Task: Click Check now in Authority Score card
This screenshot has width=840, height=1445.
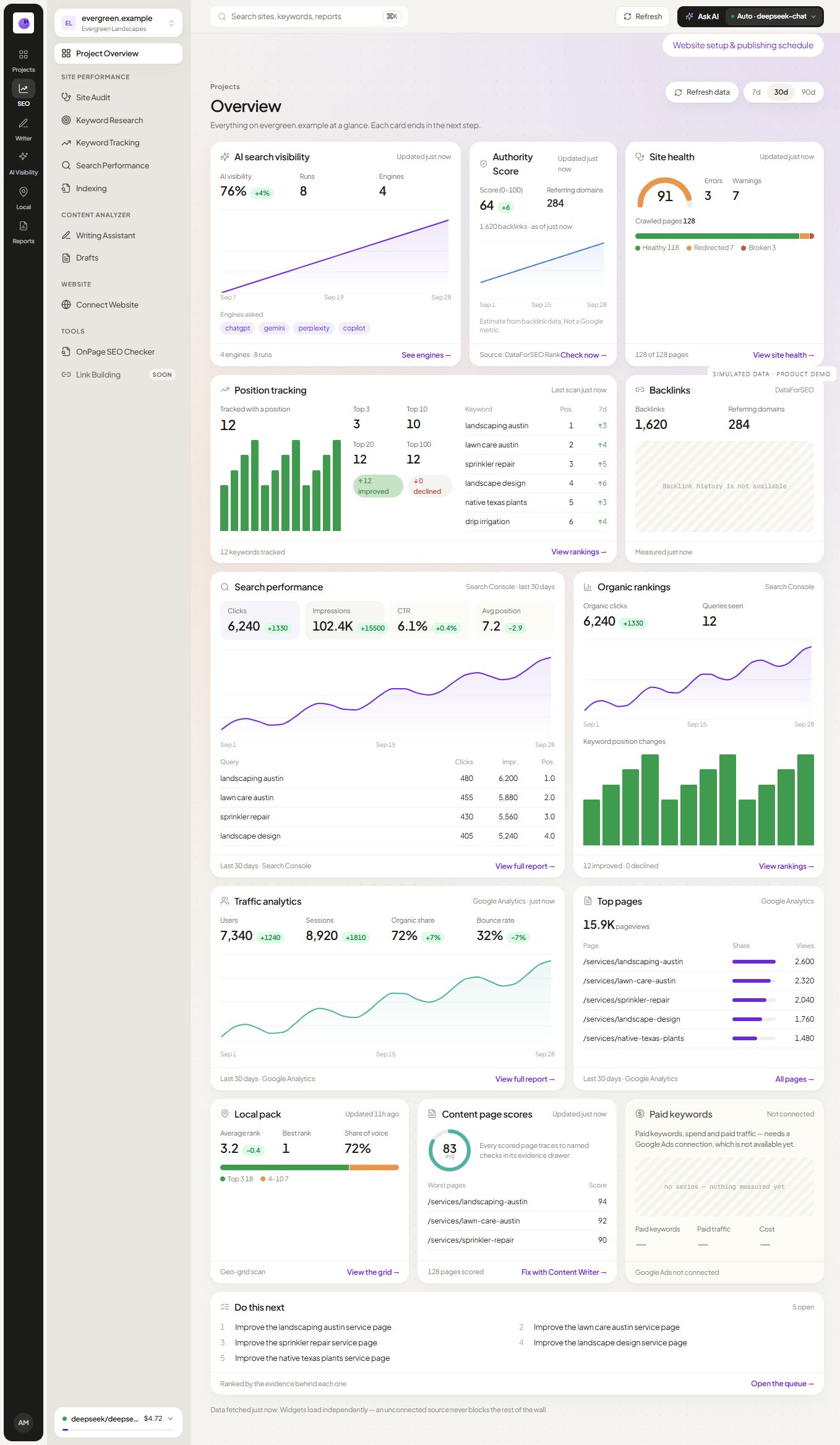Action: [583, 355]
